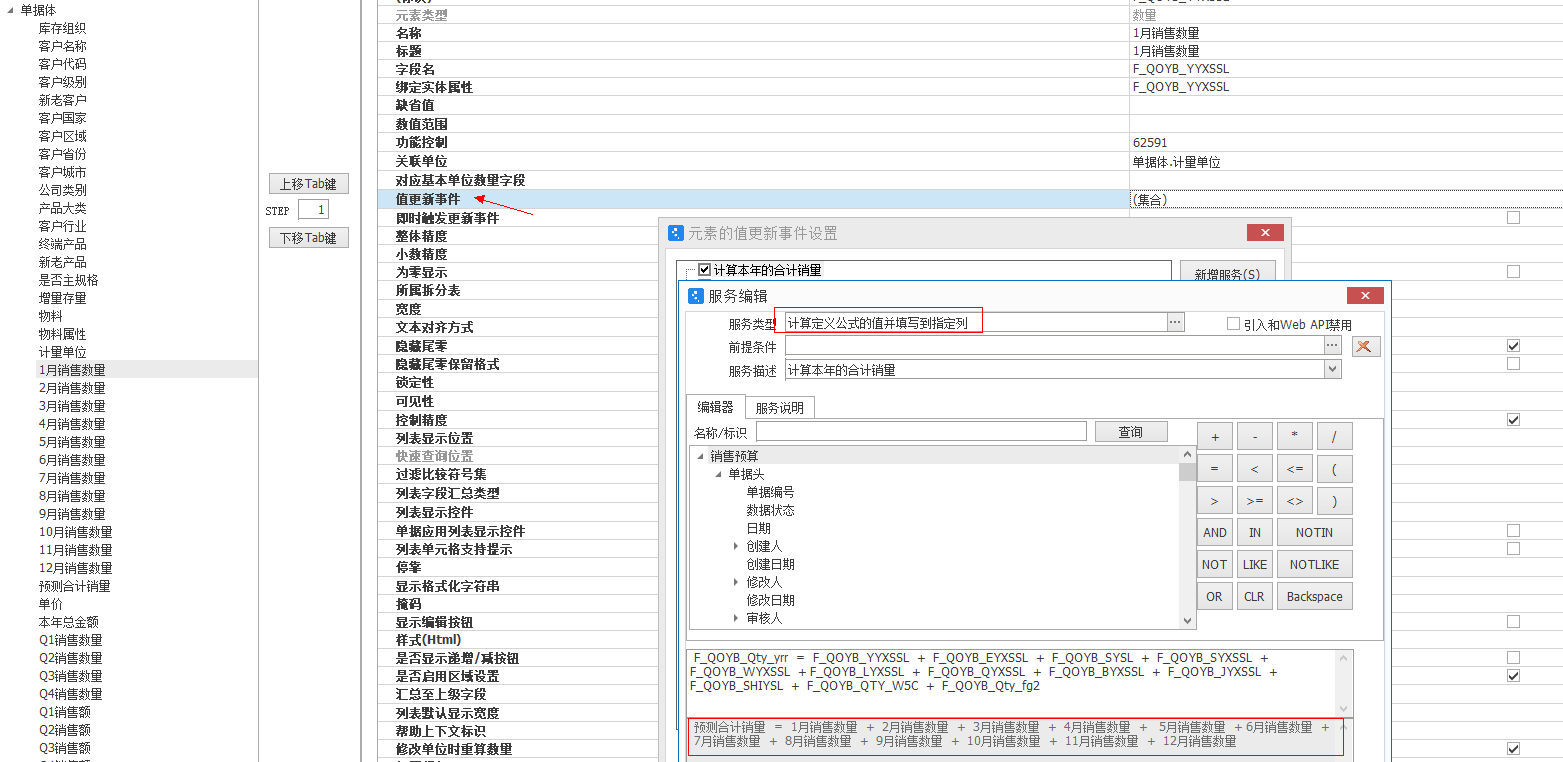This screenshot has height=762, width=1563.
Task: Insert the plus operator
Action: point(1214,437)
